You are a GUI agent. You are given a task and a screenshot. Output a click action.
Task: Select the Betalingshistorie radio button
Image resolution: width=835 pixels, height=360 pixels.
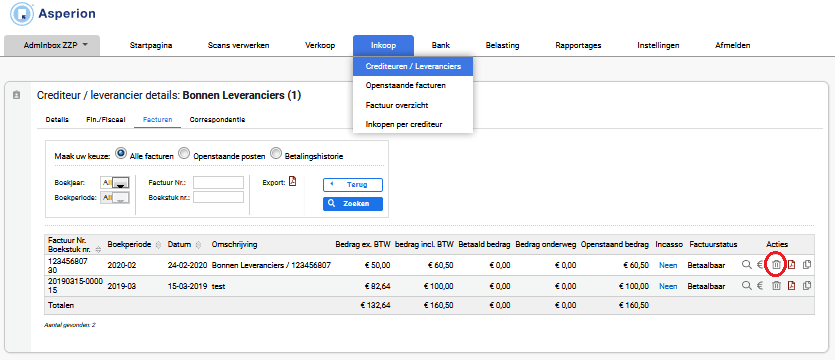(x=276, y=153)
